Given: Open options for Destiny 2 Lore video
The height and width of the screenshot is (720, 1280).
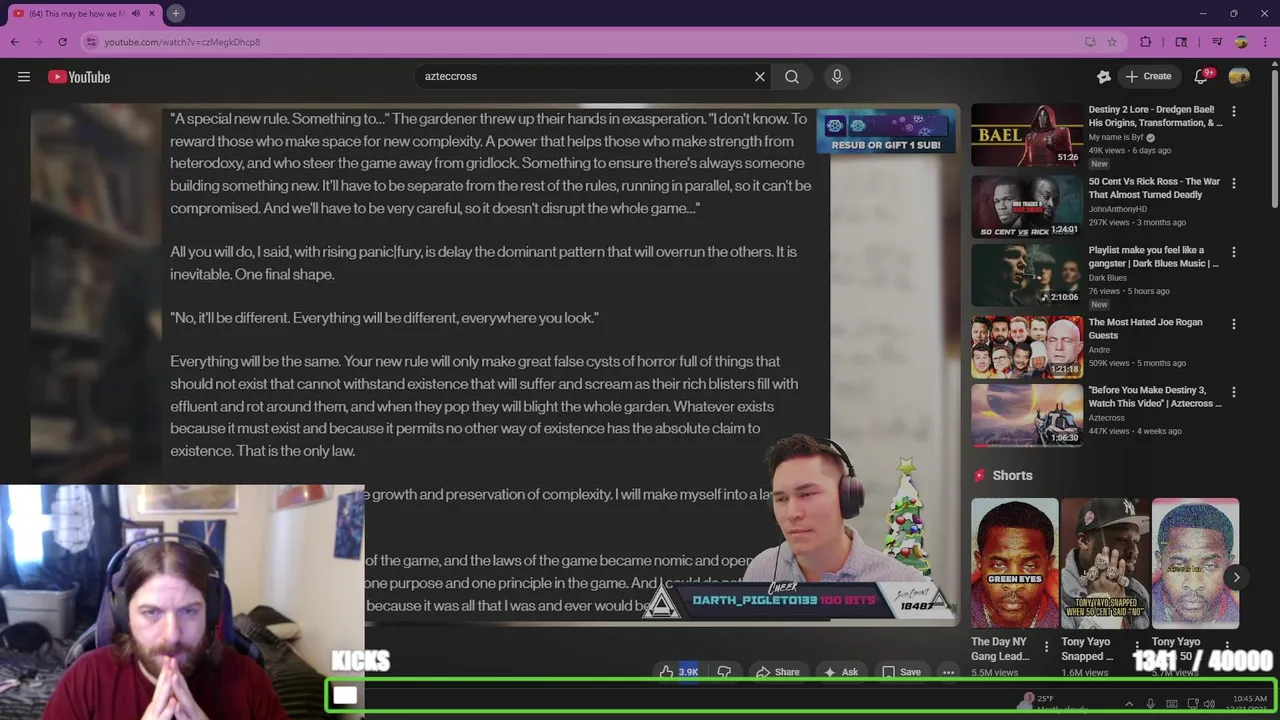Looking at the screenshot, I should click(1233, 111).
